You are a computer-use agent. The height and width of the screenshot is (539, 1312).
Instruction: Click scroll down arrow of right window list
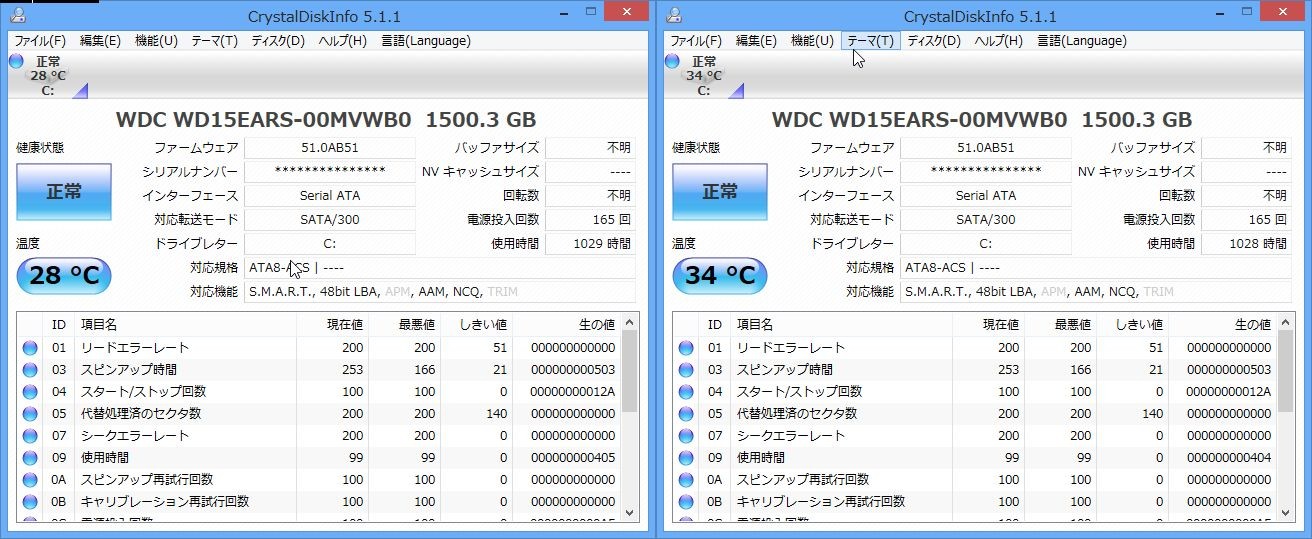[1285, 511]
